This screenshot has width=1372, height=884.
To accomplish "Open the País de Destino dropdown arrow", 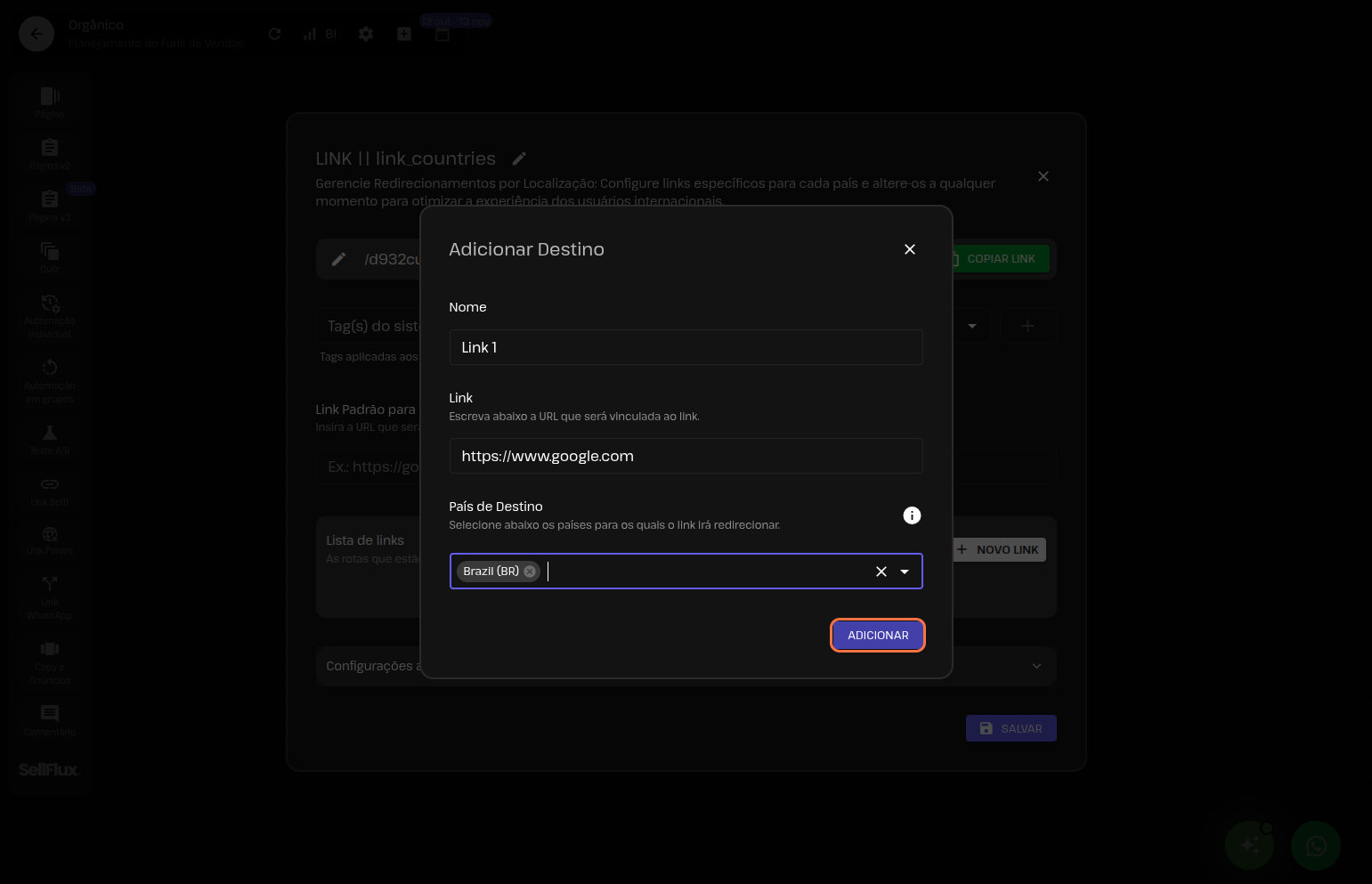I will pyautogui.click(x=905, y=572).
